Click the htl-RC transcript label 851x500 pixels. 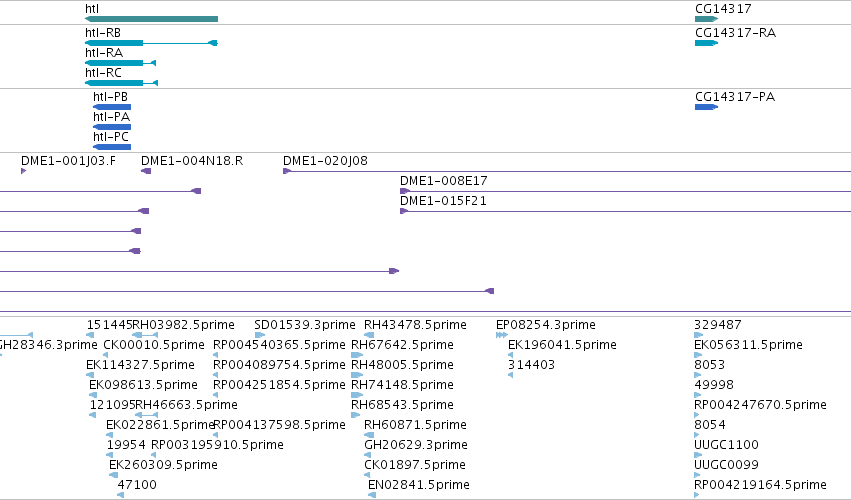tap(104, 73)
